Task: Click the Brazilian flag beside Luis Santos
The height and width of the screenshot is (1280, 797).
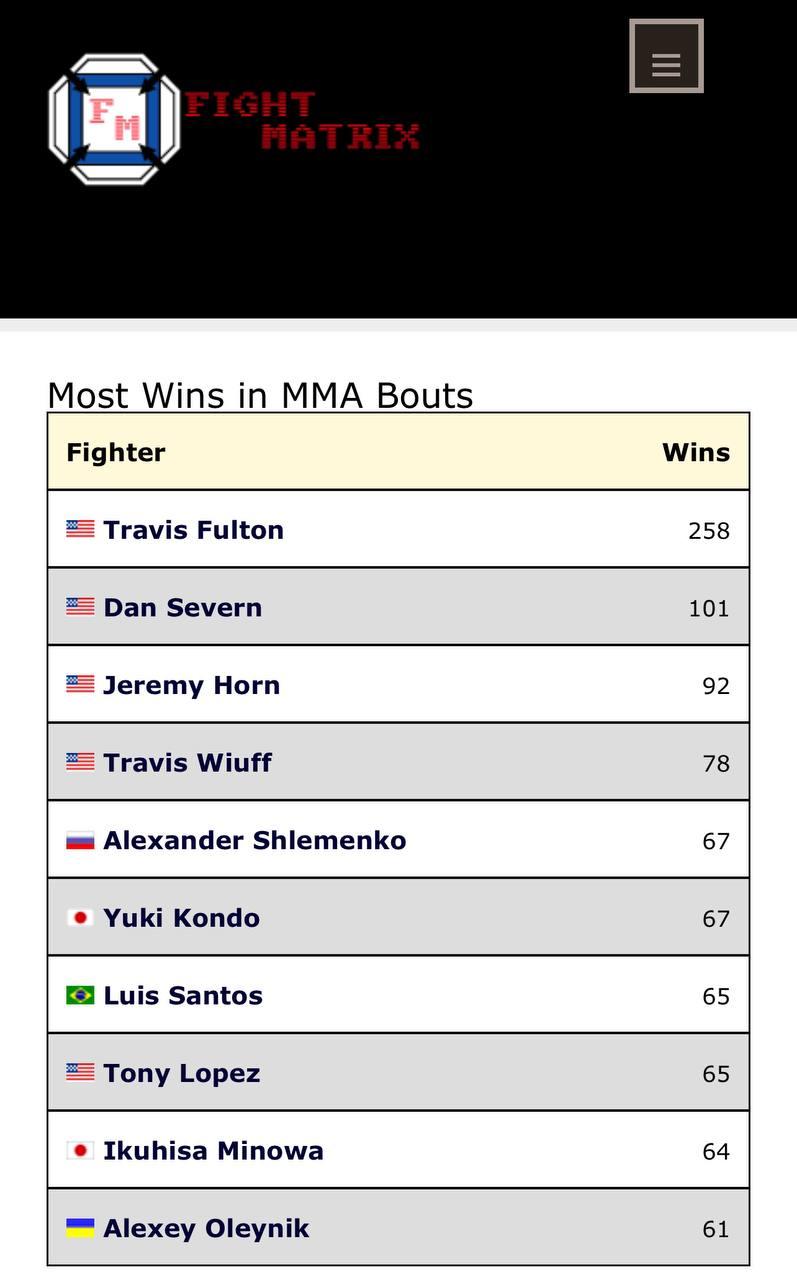Action: tap(80, 995)
